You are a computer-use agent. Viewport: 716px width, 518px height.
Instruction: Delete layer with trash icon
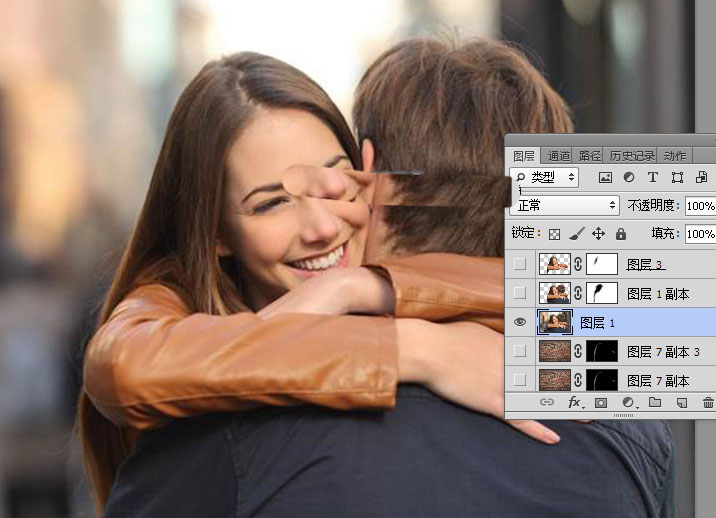tap(708, 402)
